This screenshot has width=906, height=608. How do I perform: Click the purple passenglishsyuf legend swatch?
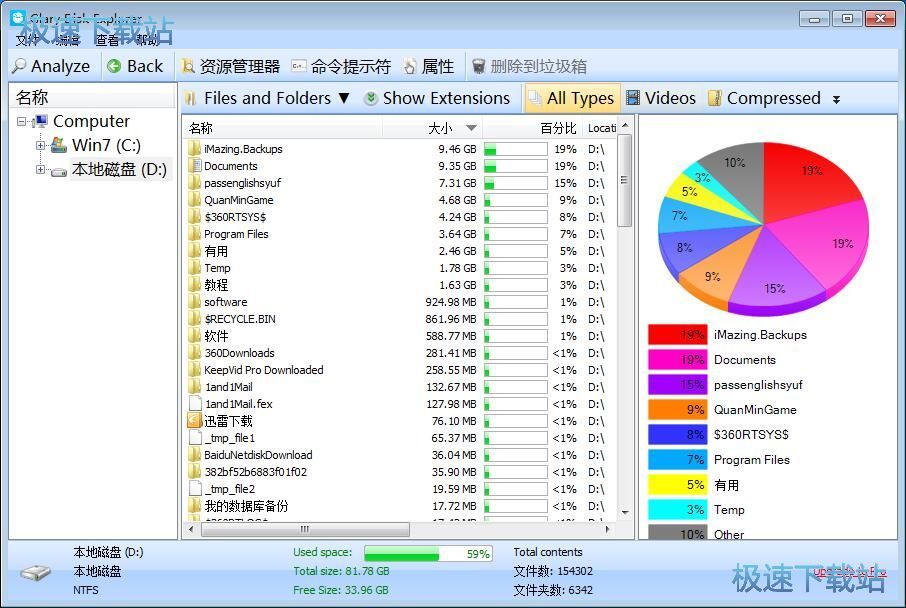(677, 385)
